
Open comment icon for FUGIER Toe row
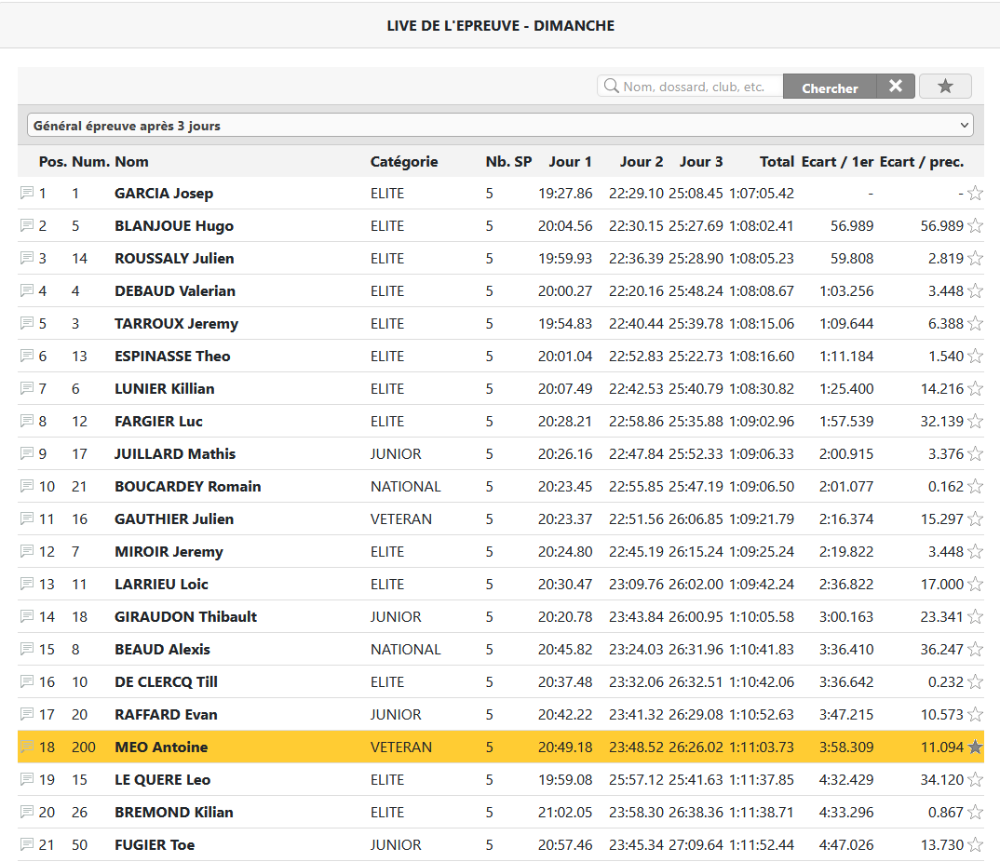pyautogui.click(x=27, y=844)
